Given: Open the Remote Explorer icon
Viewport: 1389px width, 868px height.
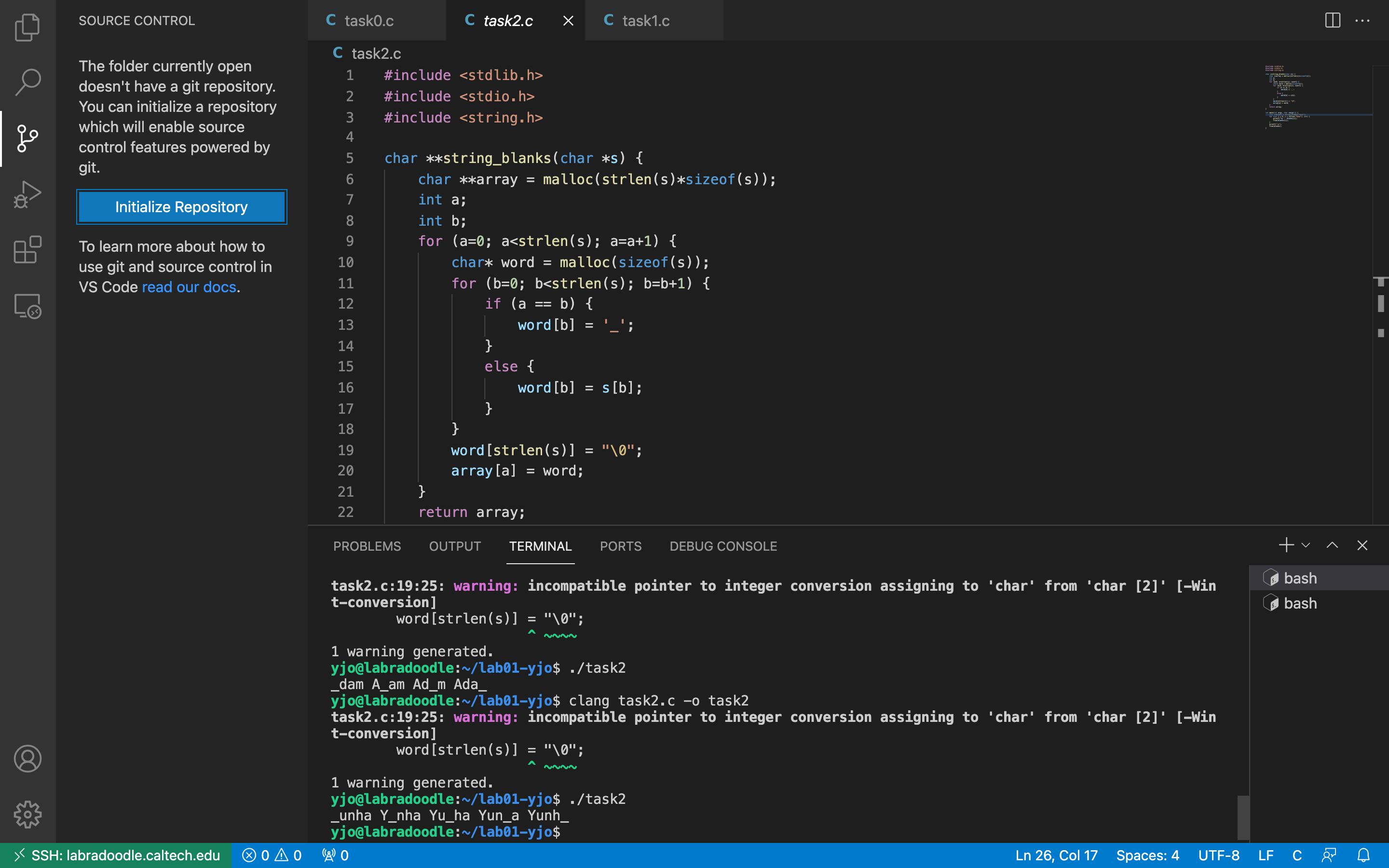Looking at the screenshot, I should coord(27,306).
